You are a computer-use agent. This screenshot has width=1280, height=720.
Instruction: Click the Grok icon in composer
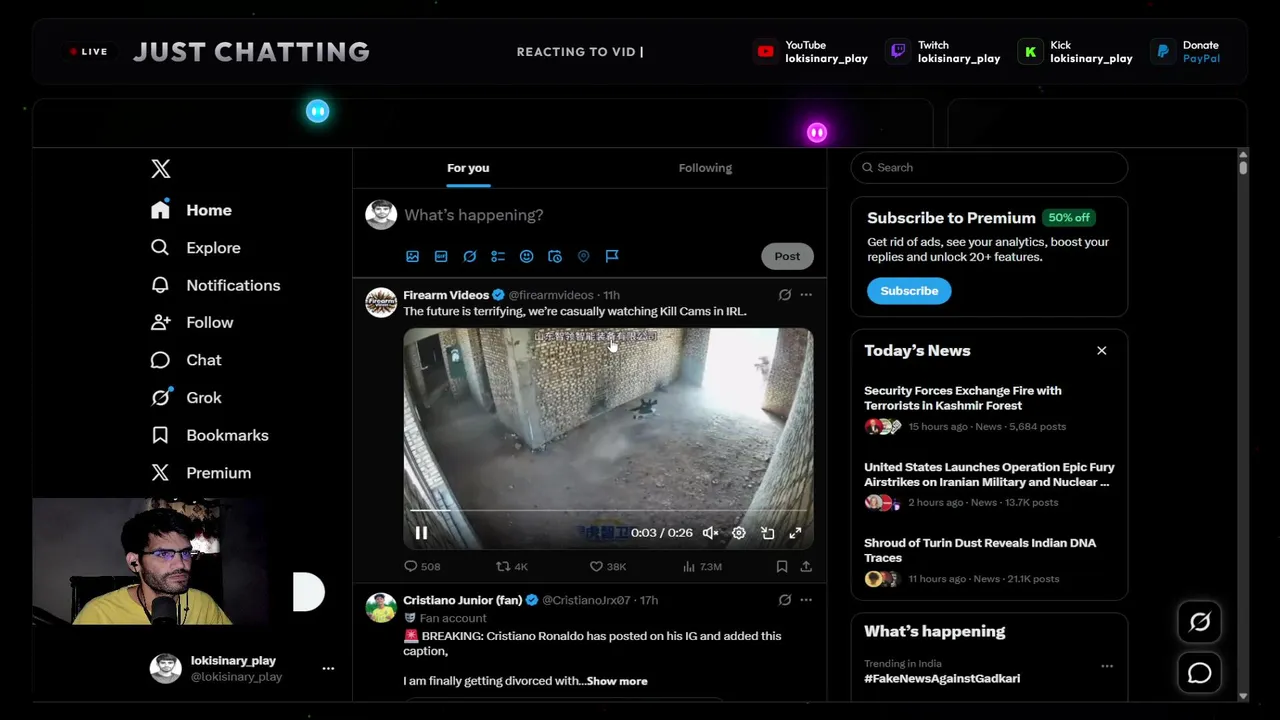(469, 256)
